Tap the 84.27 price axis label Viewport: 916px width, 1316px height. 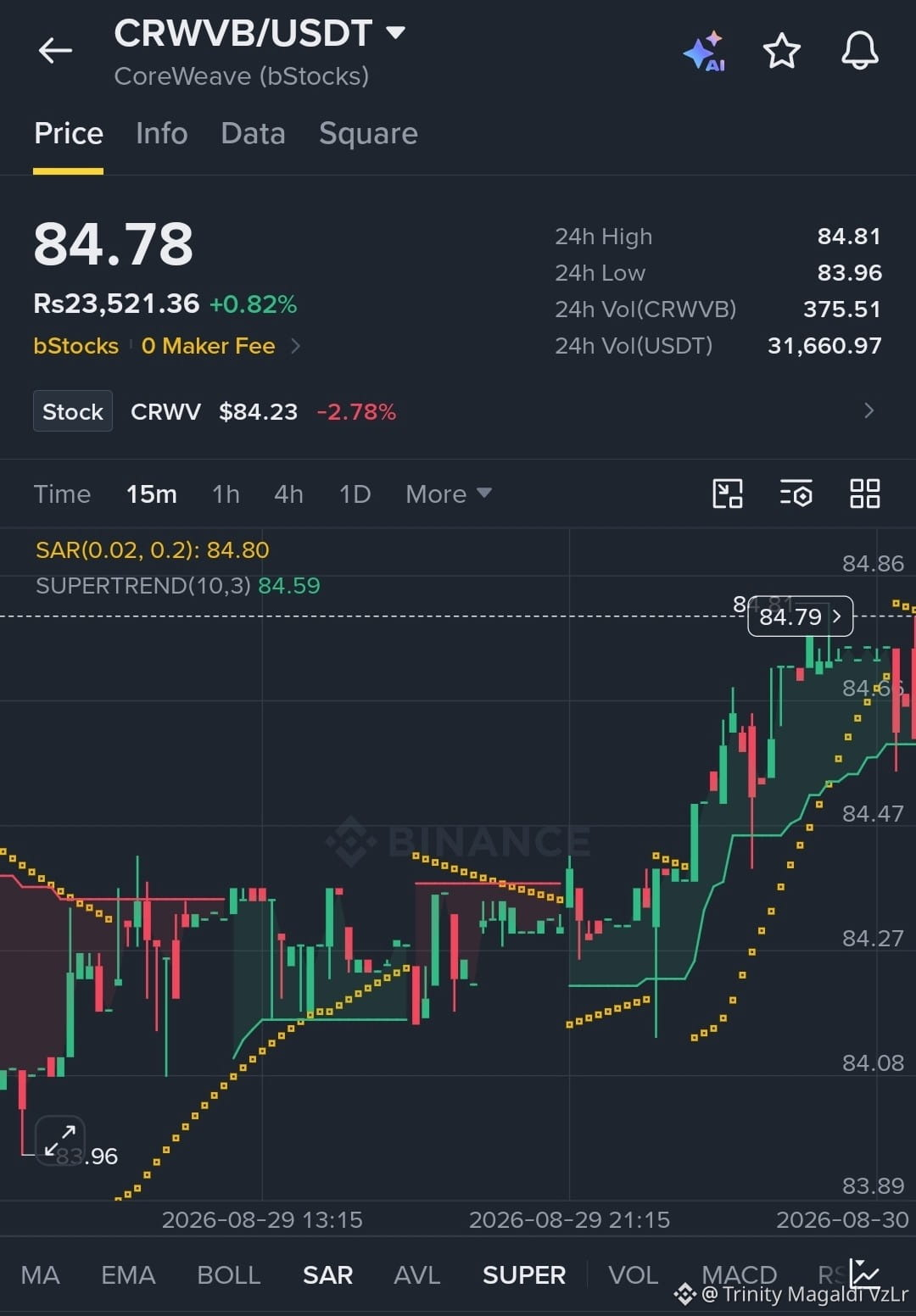[873, 939]
